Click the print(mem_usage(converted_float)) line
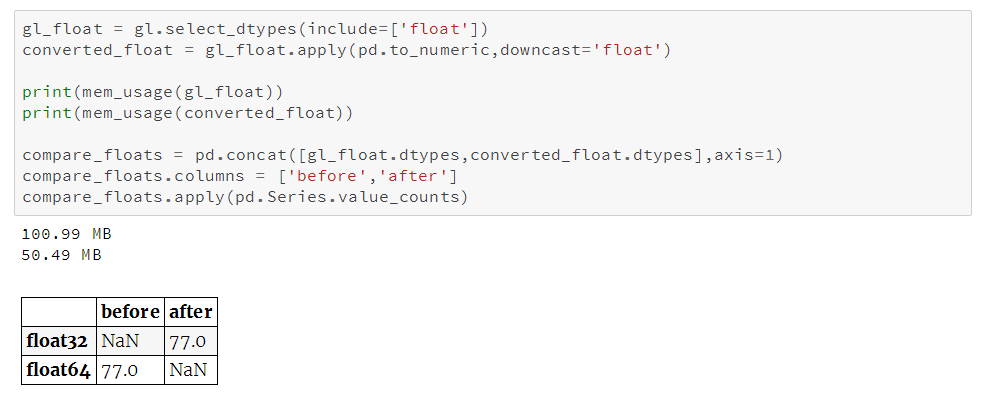 tap(188, 113)
